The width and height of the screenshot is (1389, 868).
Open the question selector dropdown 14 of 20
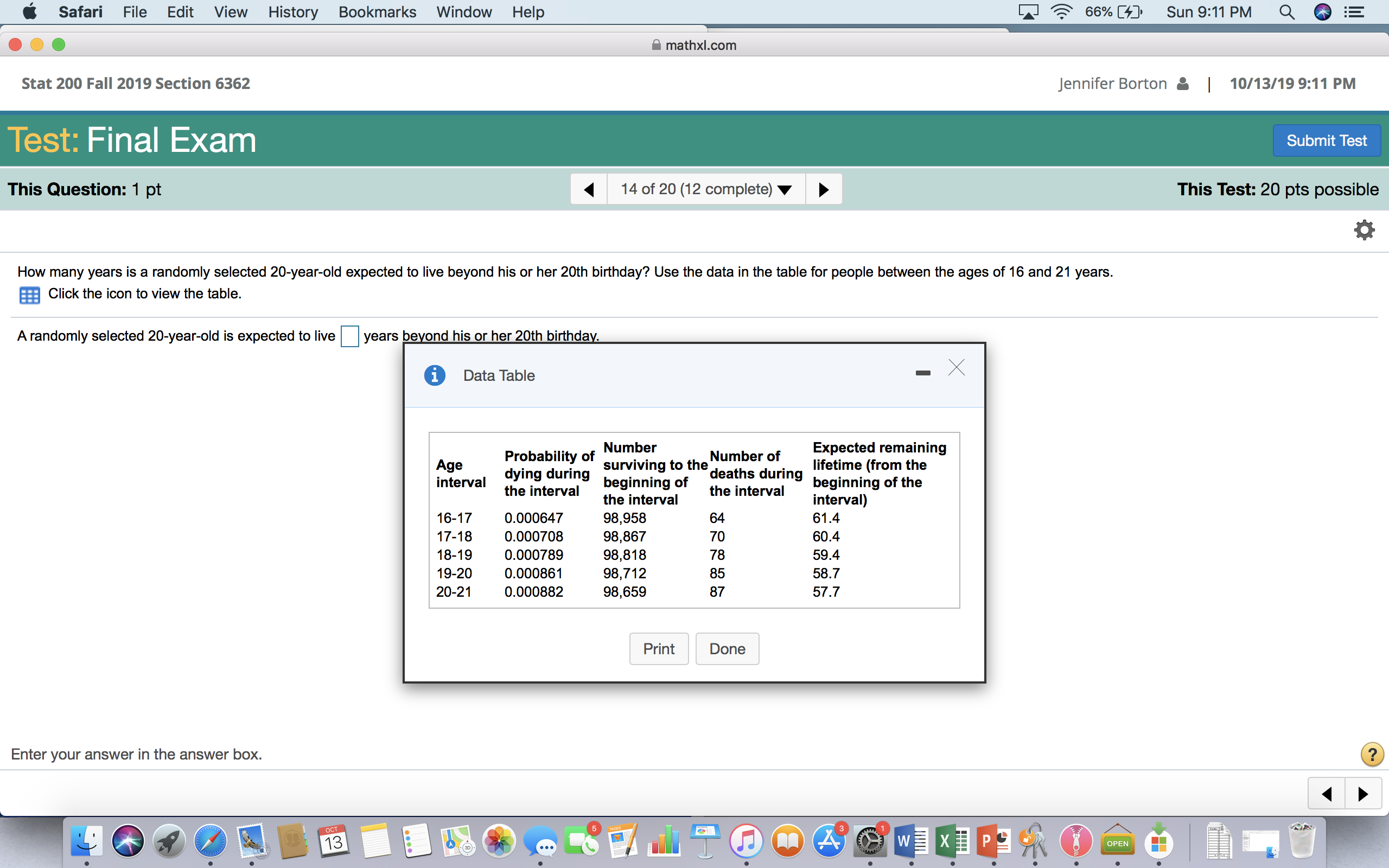(x=706, y=189)
